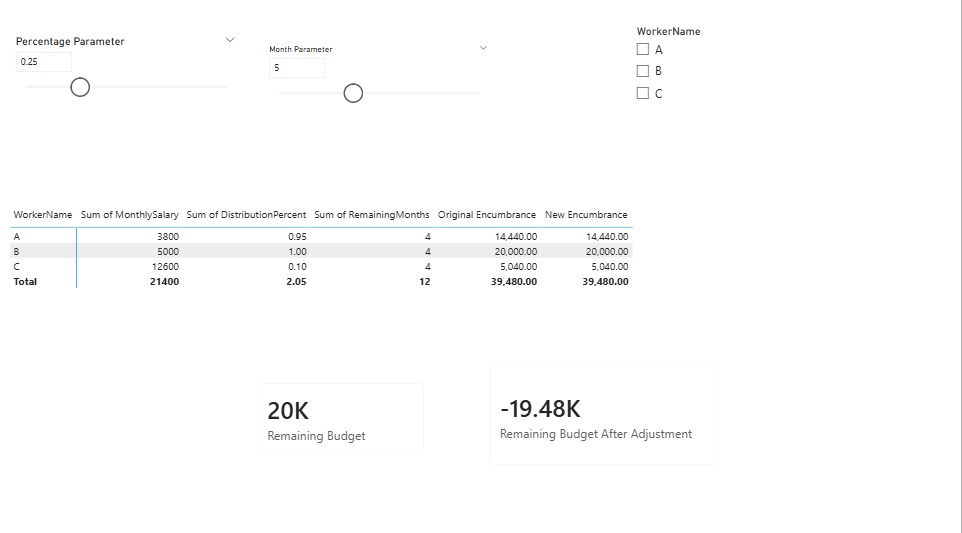Click New Encumbrance value for worker B
Screen dimensions: 962x533
point(607,251)
